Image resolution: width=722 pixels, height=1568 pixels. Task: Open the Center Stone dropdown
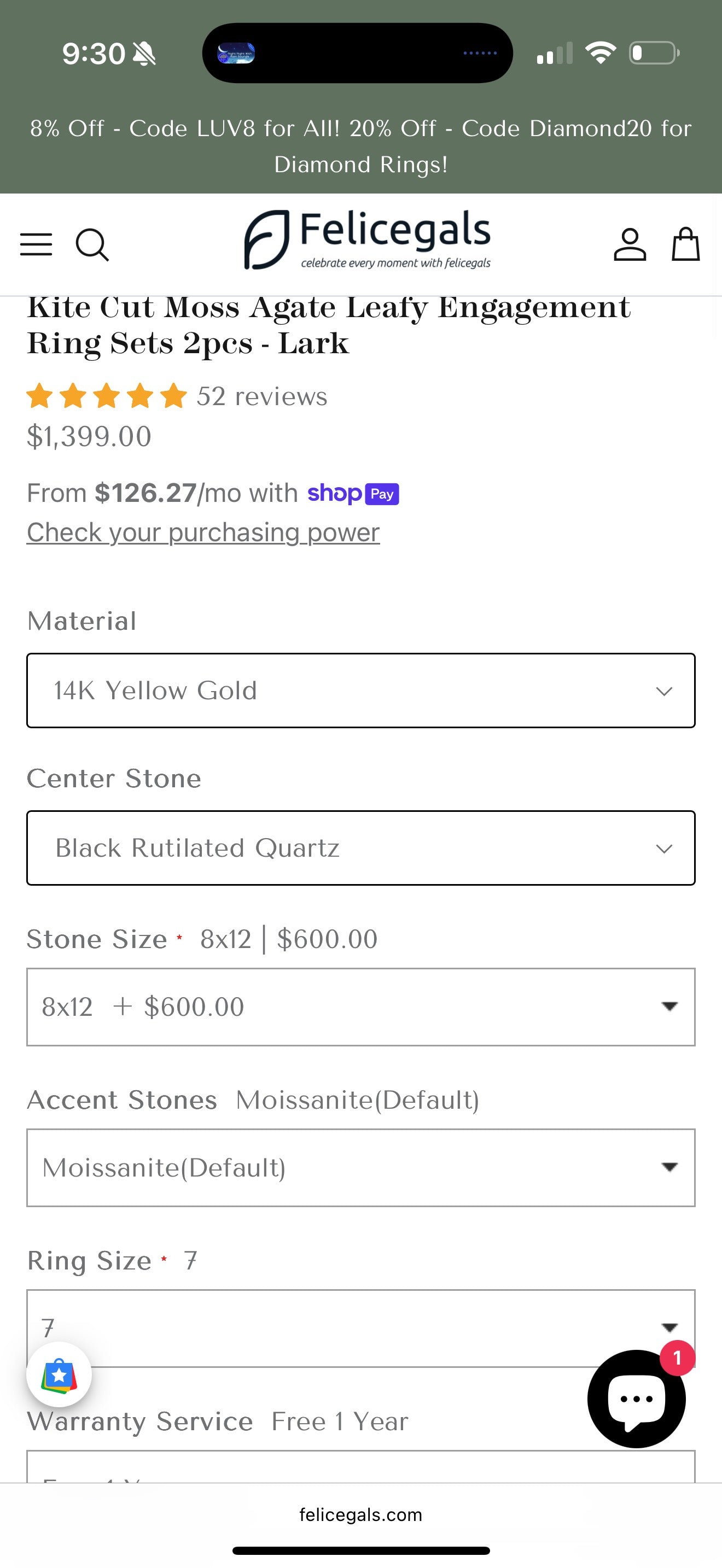(360, 848)
